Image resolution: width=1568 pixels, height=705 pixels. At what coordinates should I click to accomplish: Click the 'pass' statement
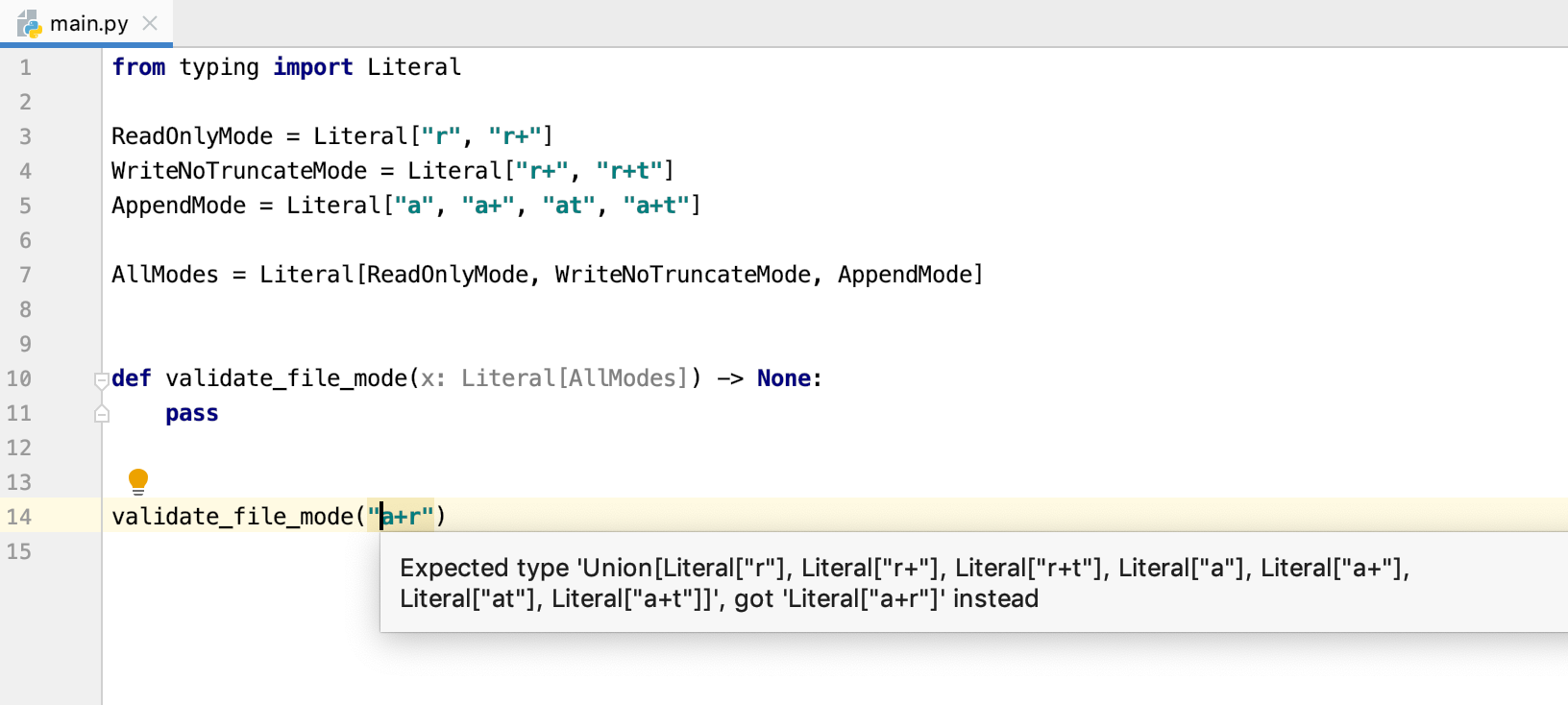point(192,414)
